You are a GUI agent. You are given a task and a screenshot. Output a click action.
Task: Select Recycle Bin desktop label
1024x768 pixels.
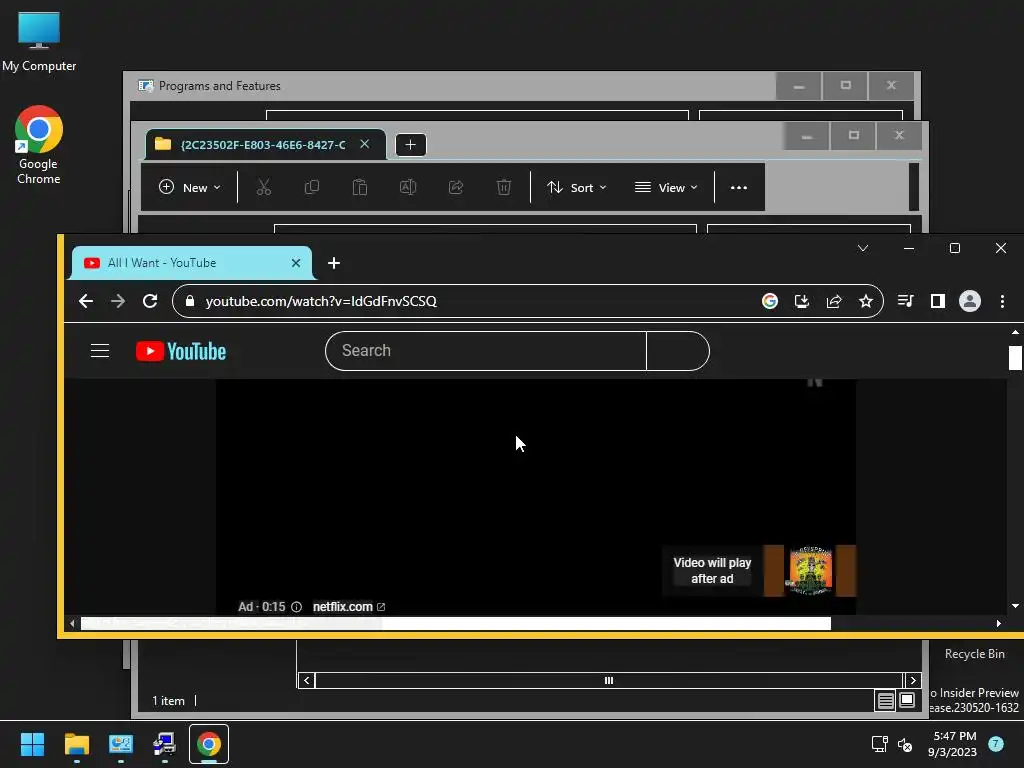tap(974, 654)
